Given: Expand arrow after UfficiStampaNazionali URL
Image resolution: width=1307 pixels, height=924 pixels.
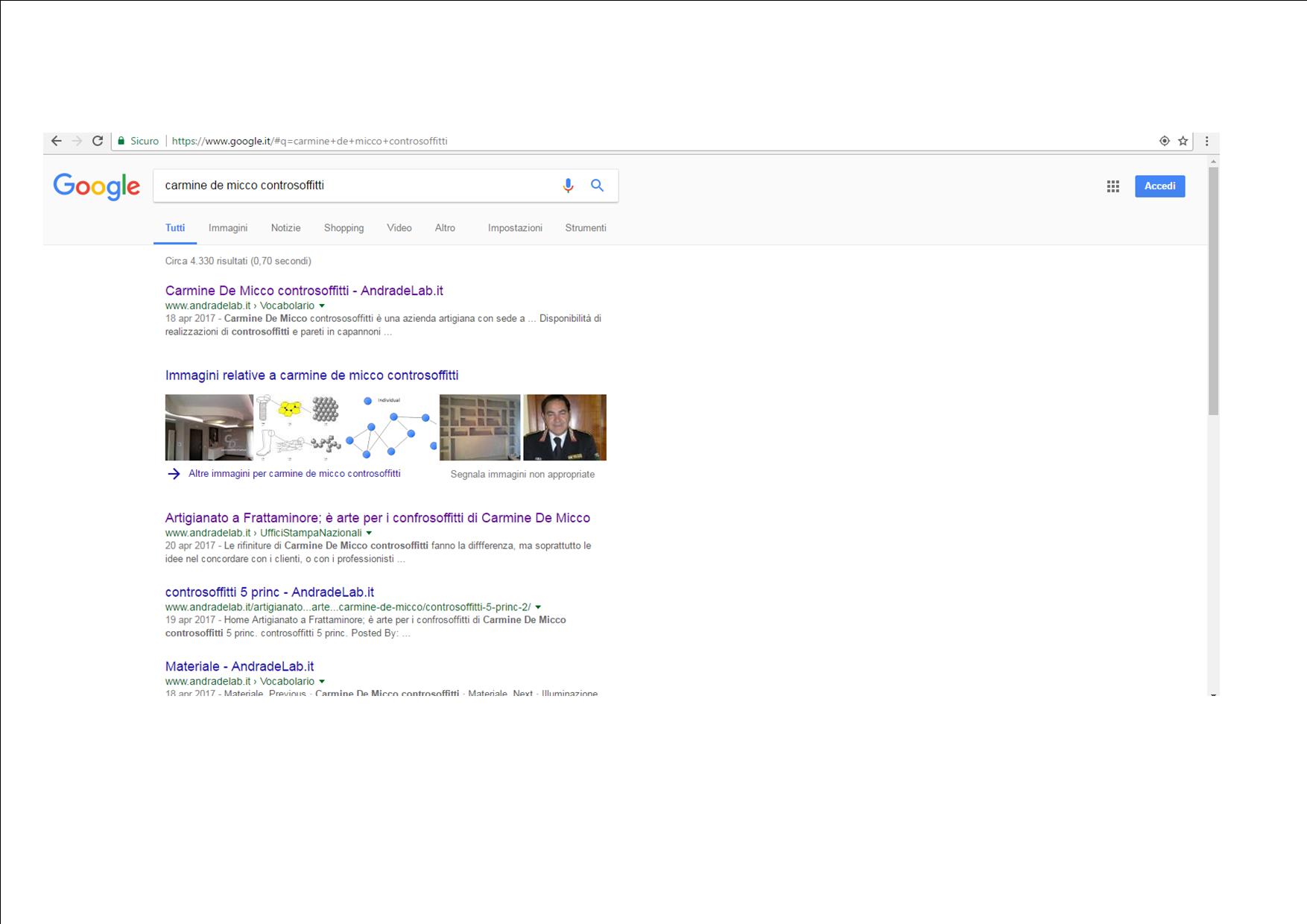Looking at the screenshot, I should [369, 534].
